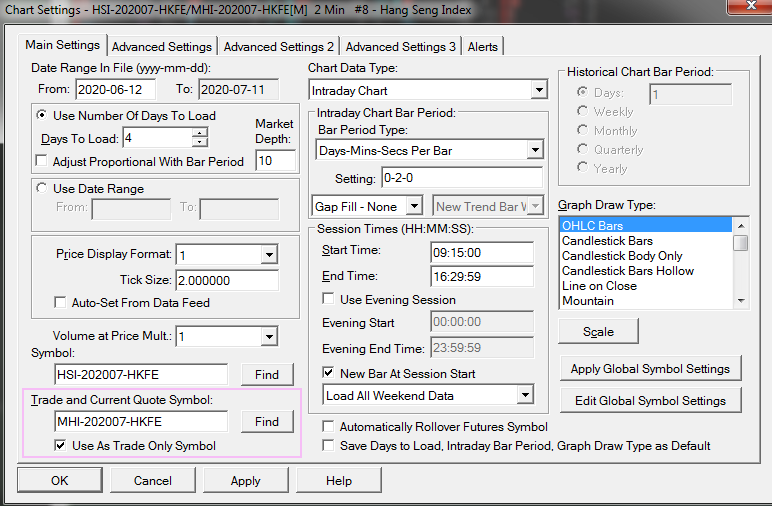772x506 pixels.
Task: Close the Chart Settings dialog
Action: [x=750, y=6]
